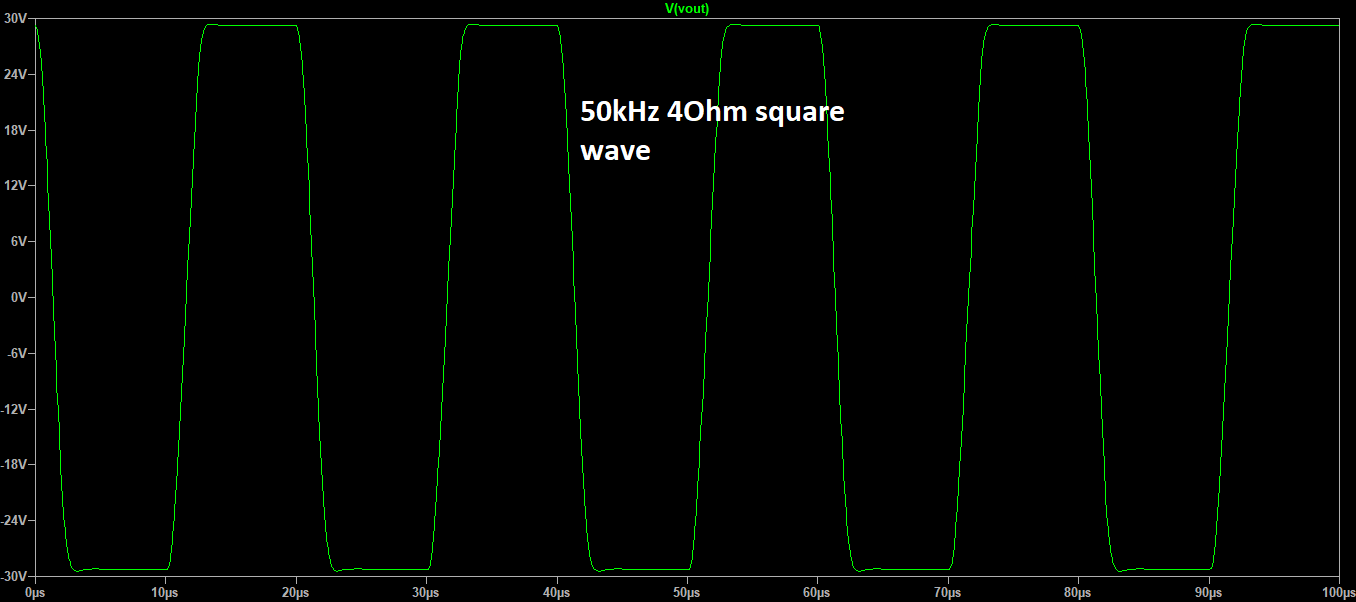1356x602 pixels.
Task: Click the 30V vertical axis label
Action: pos(14,18)
